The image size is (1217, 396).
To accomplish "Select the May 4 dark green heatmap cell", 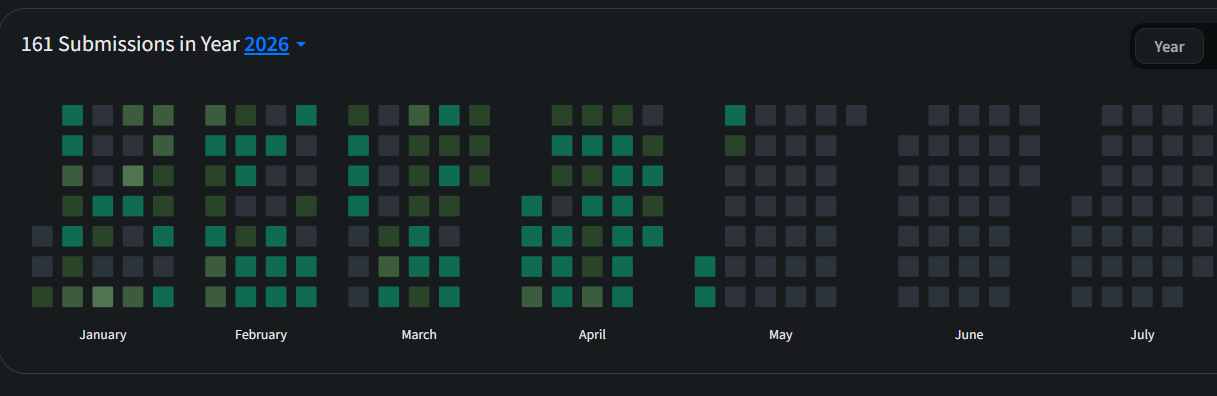I will pos(735,145).
